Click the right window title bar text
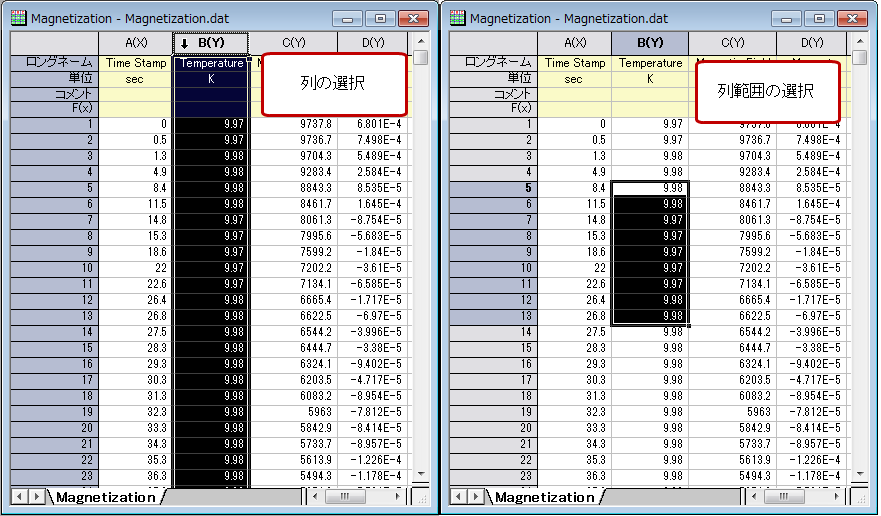This screenshot has height=516, width=881. coord(569,19)
